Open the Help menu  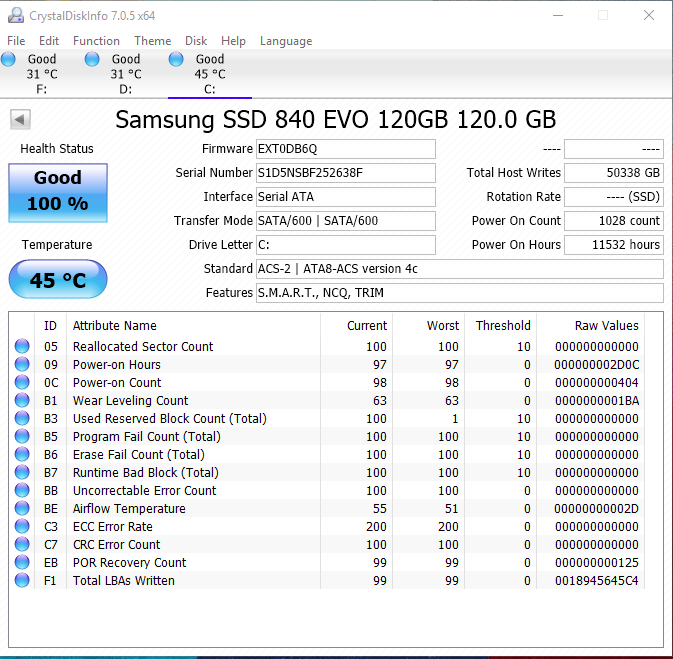coord(233,41)
